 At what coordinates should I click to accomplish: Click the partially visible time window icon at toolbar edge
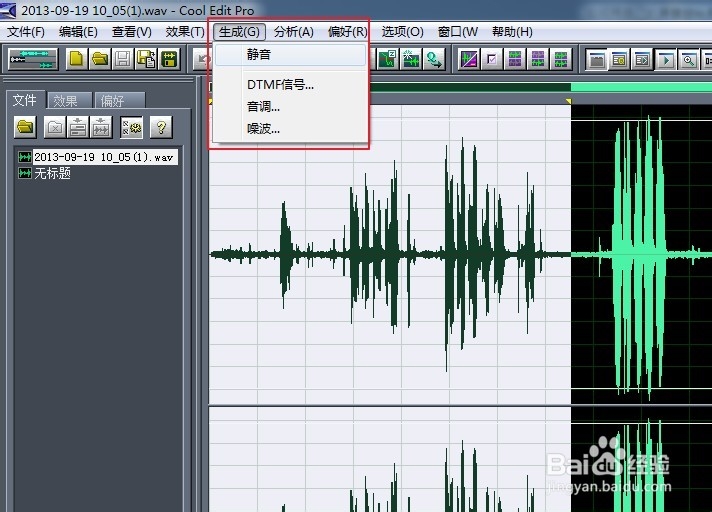(x=707, y=59)
